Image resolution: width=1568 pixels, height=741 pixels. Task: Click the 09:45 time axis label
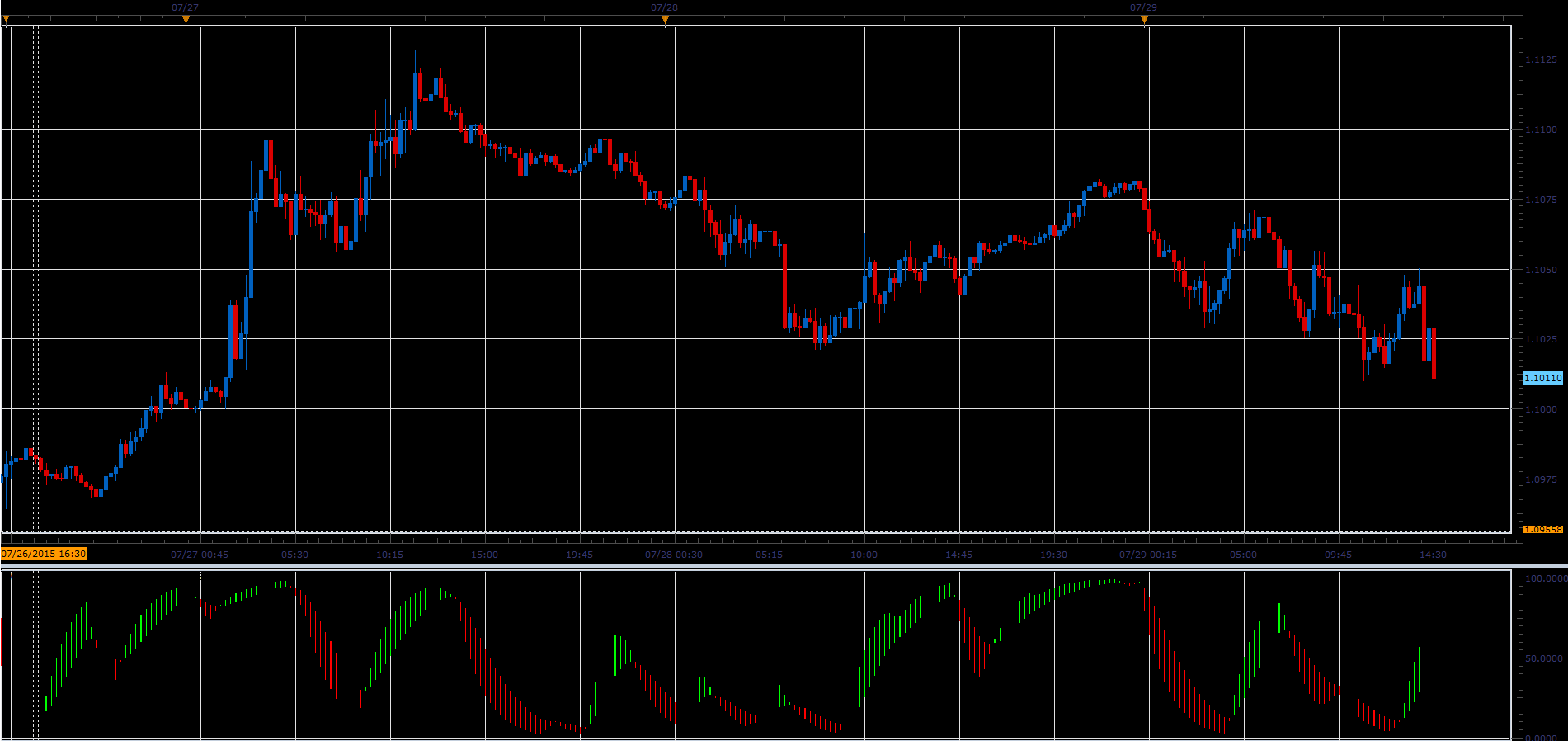point(1338,555)
